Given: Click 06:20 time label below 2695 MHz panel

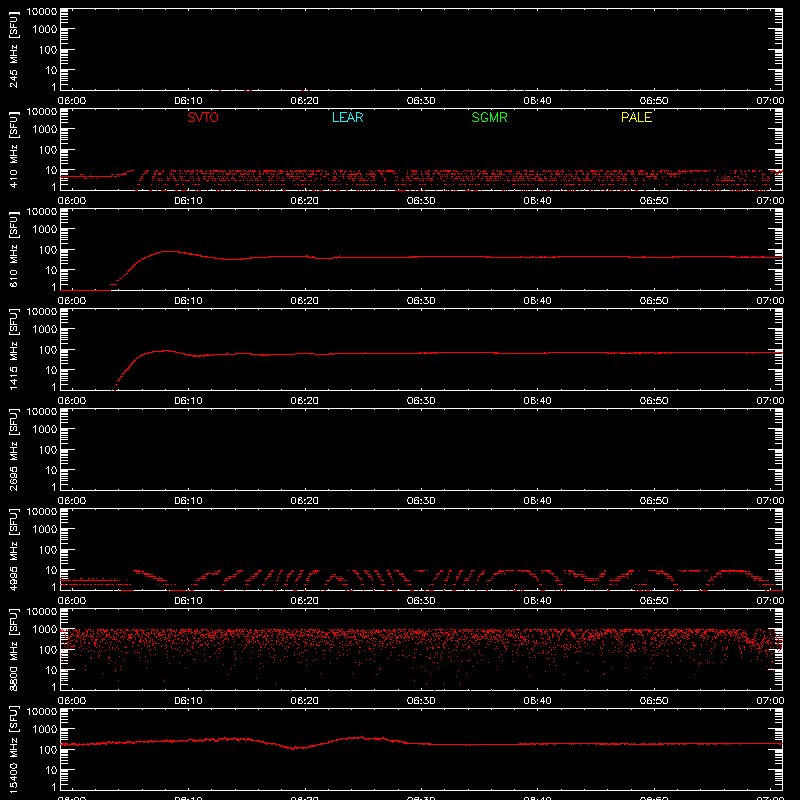Looking at the screenshot, I should click(305, 501).
